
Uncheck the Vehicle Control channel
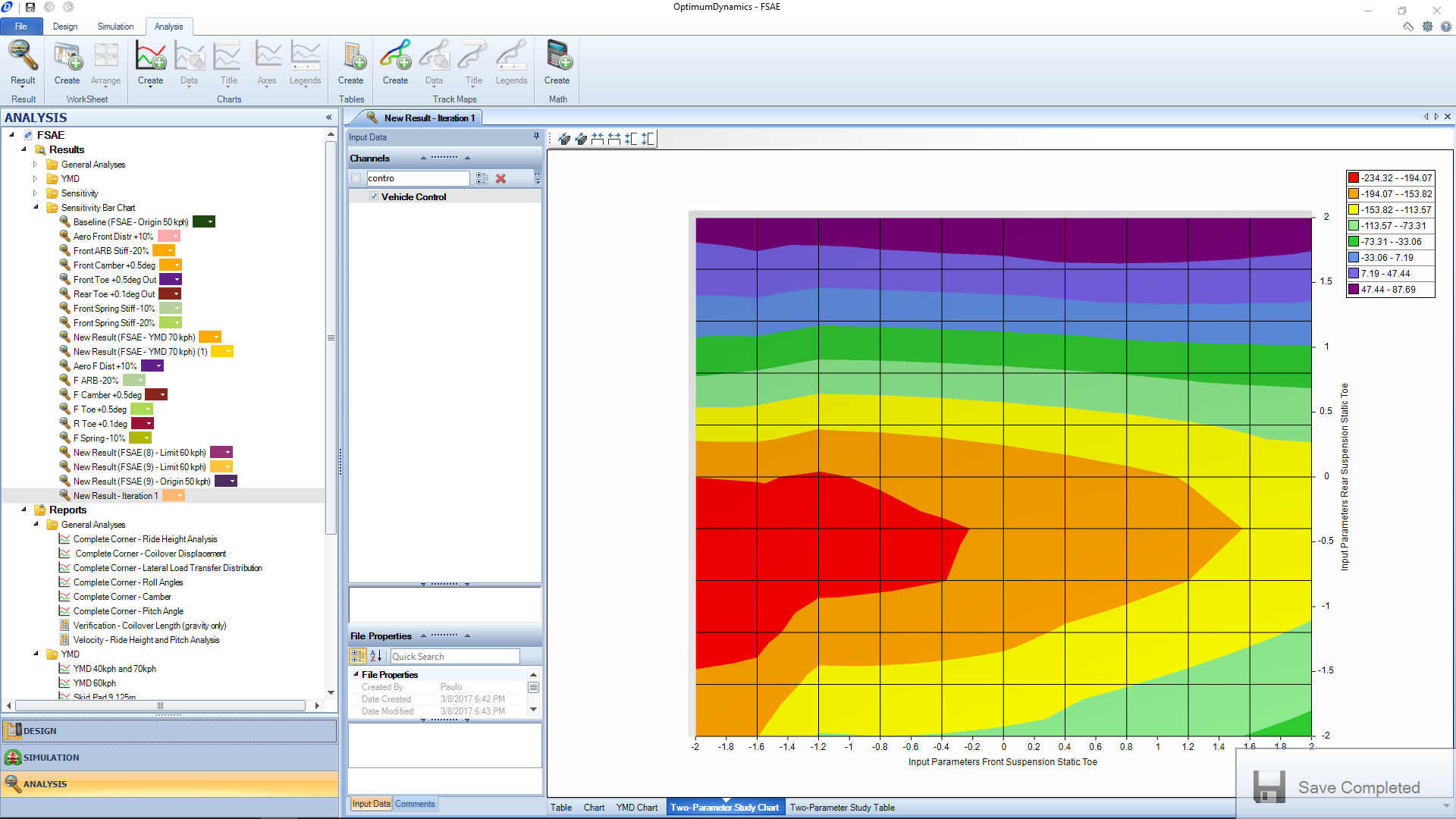coord(374,196)
